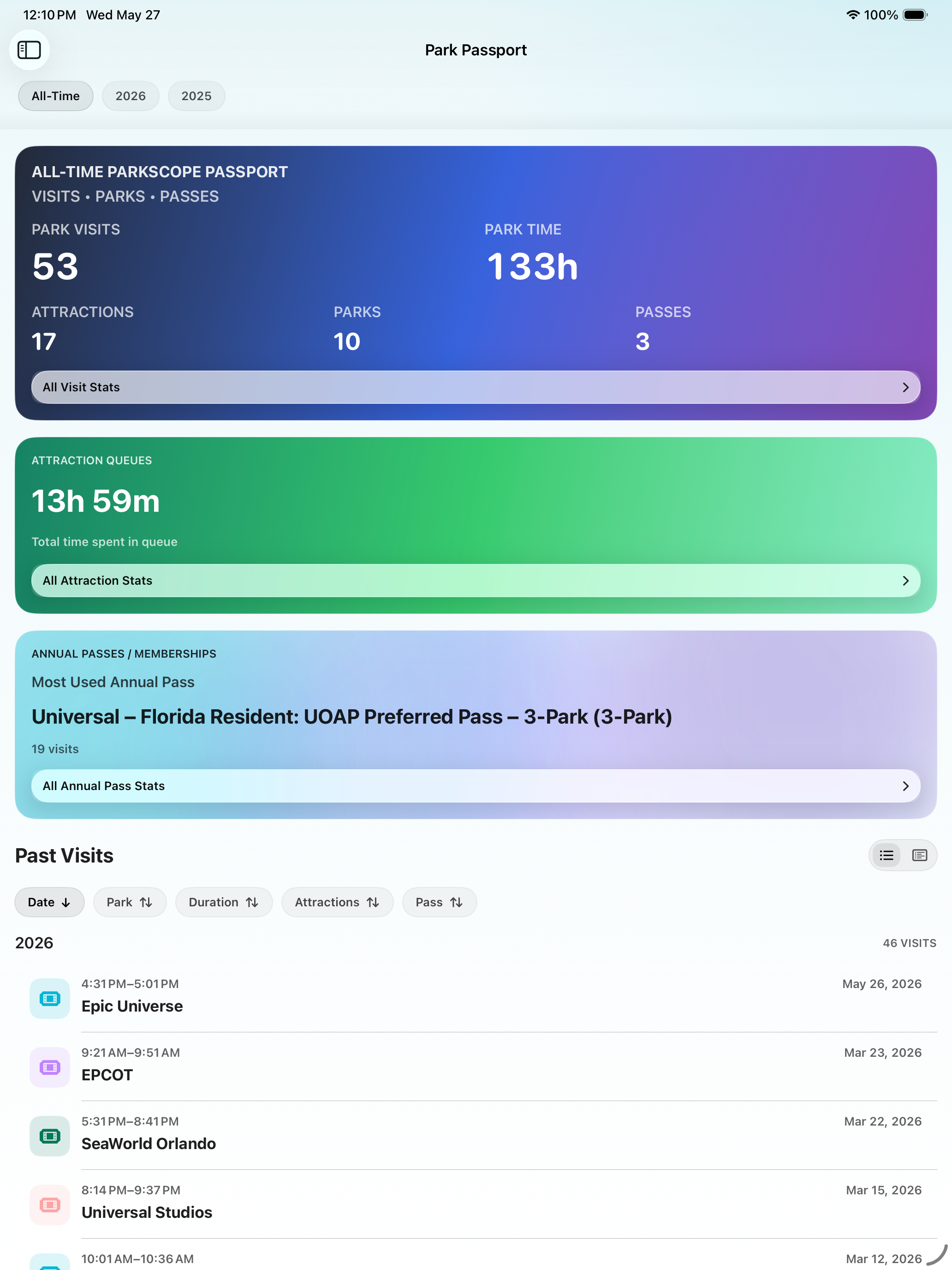Image resolution: width=952 pixels, height=1270 pixels.
Task: Click the SeaWorld Orlando green ticket icon
Action: pos(50,1136)
